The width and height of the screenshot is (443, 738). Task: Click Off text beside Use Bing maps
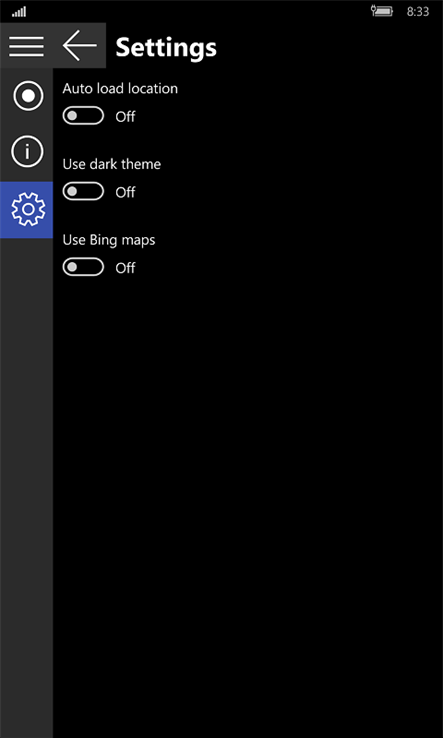tap(125, 268)
